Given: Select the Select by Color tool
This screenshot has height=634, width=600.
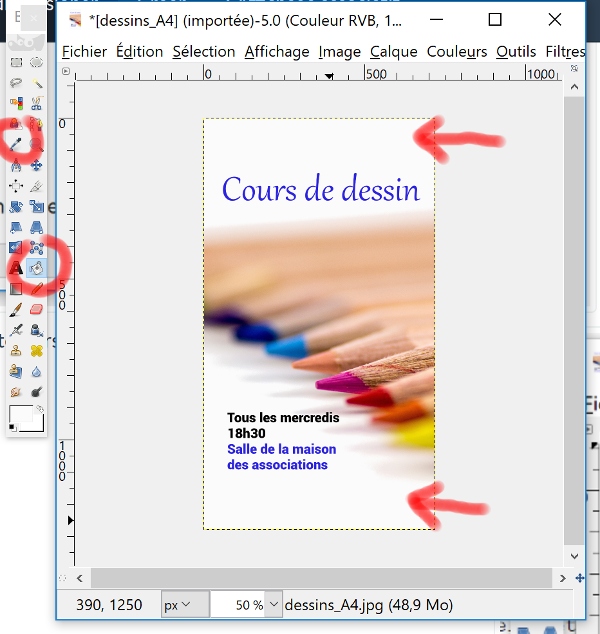Looking at the screenshot, I should click(16, 104).
